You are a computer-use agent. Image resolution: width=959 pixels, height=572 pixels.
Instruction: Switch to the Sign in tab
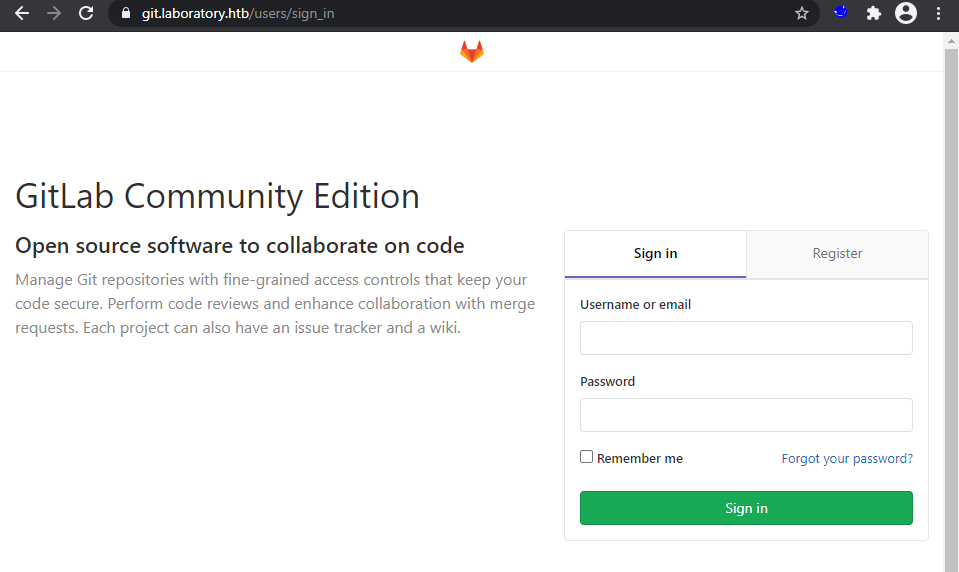[x=655, y=254]
